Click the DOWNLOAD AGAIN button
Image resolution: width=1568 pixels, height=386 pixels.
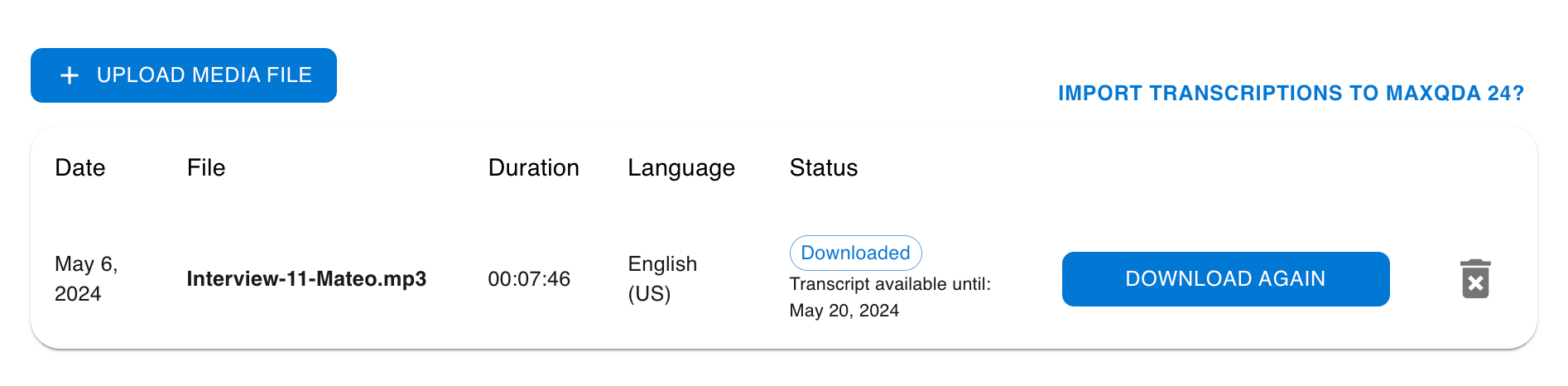1225,279
